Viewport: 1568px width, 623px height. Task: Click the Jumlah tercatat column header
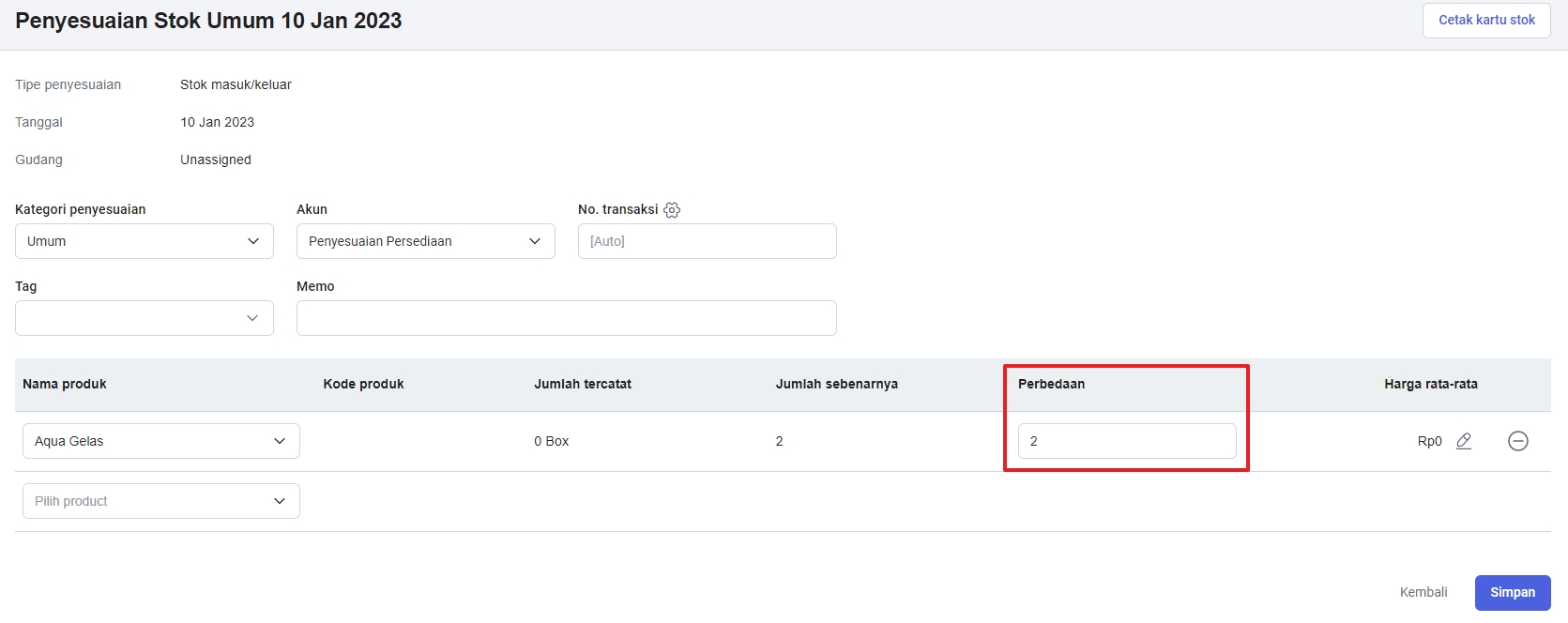tap(583, 384)
